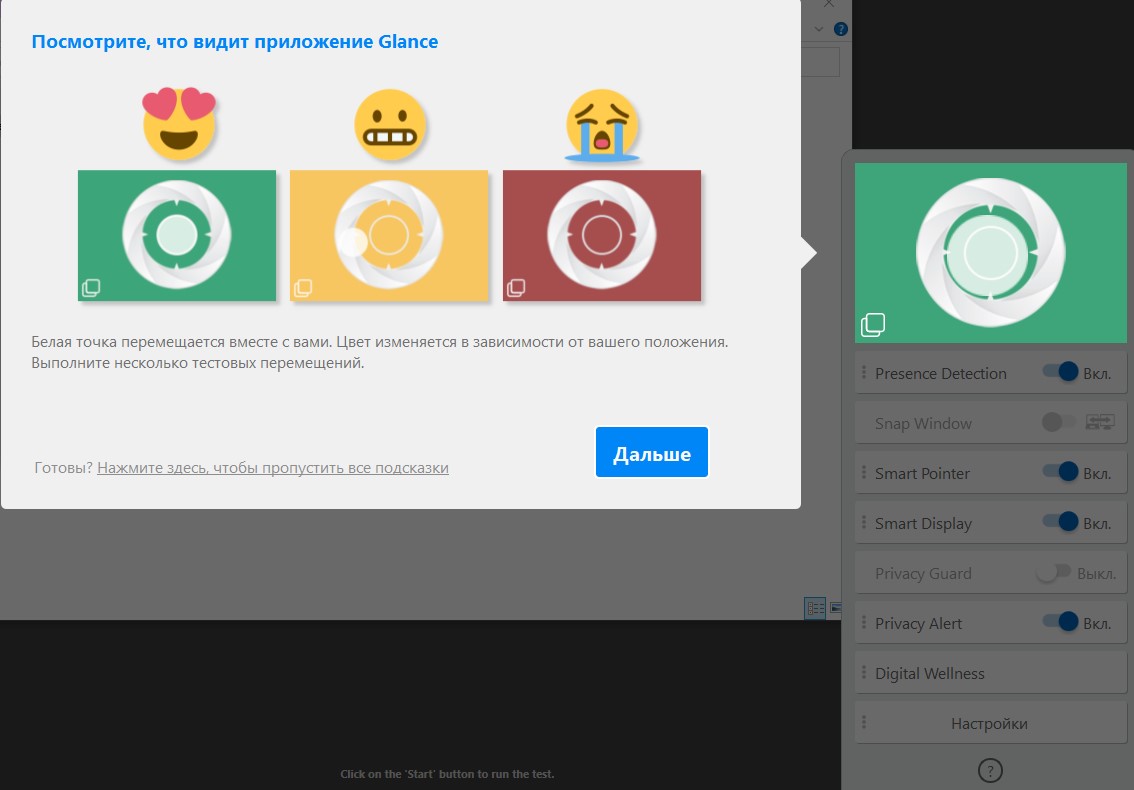The width and height of the screenshot is (1134, 790).
Task: Click the drag handle dots beside Smart Pointer
Action: (864, 472)
